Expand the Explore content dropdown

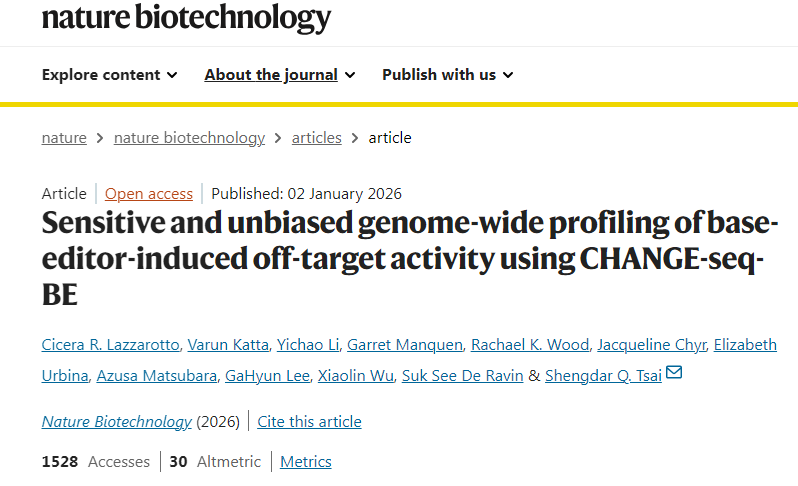tap(109, 75)
